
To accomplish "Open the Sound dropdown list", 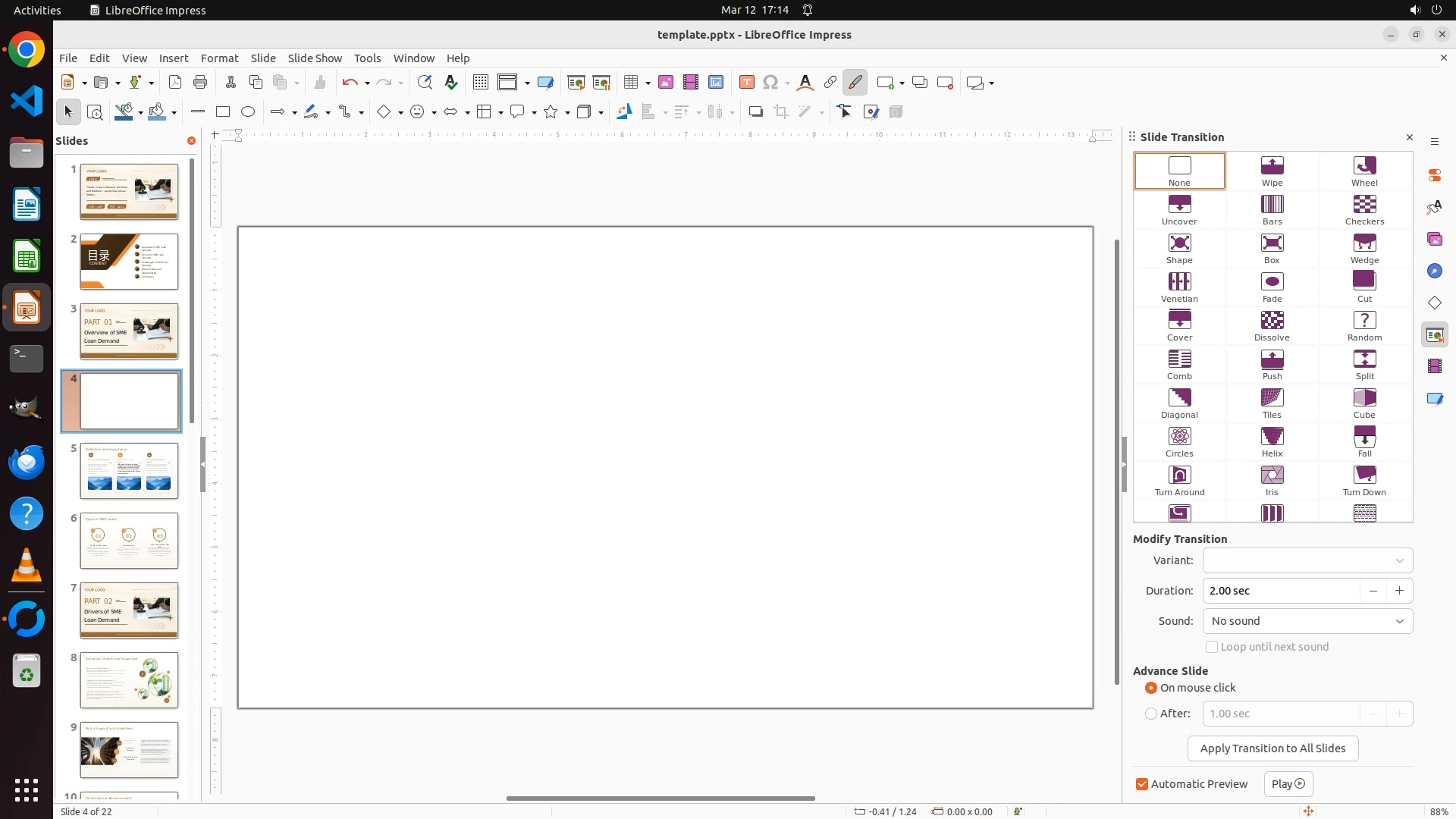I will (x=1307, y=621).
